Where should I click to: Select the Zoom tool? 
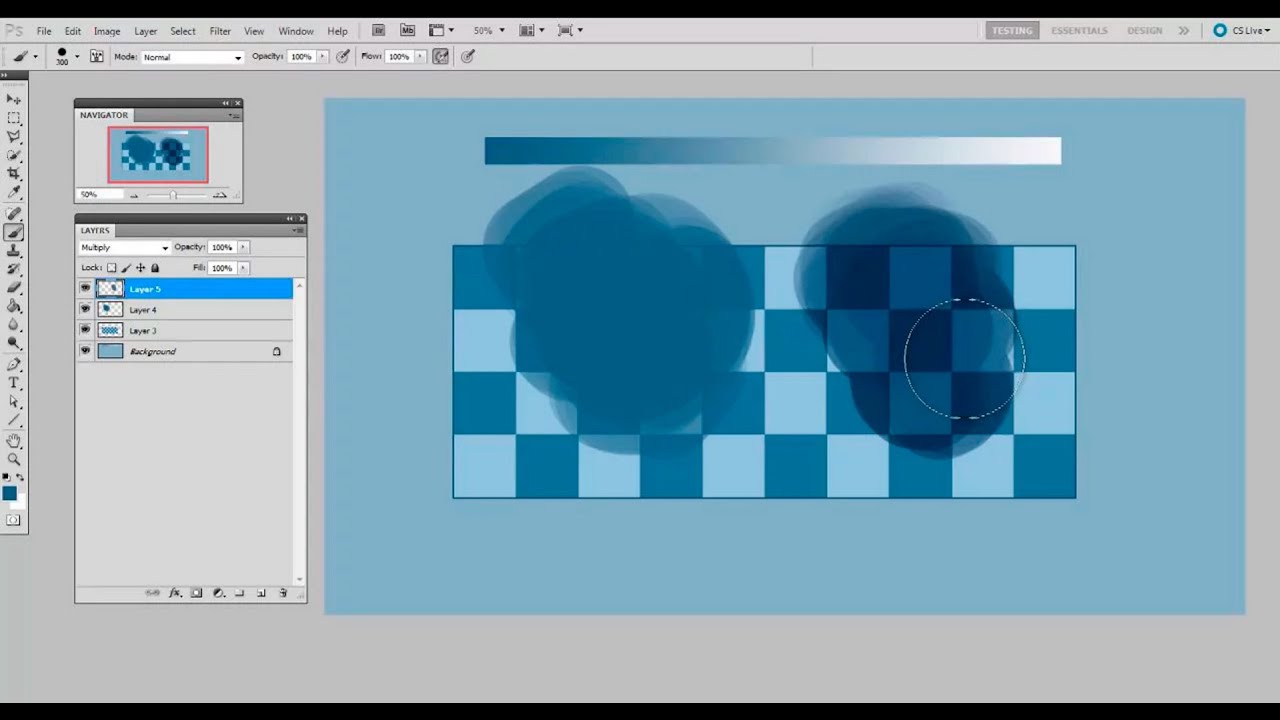(14, 459)
